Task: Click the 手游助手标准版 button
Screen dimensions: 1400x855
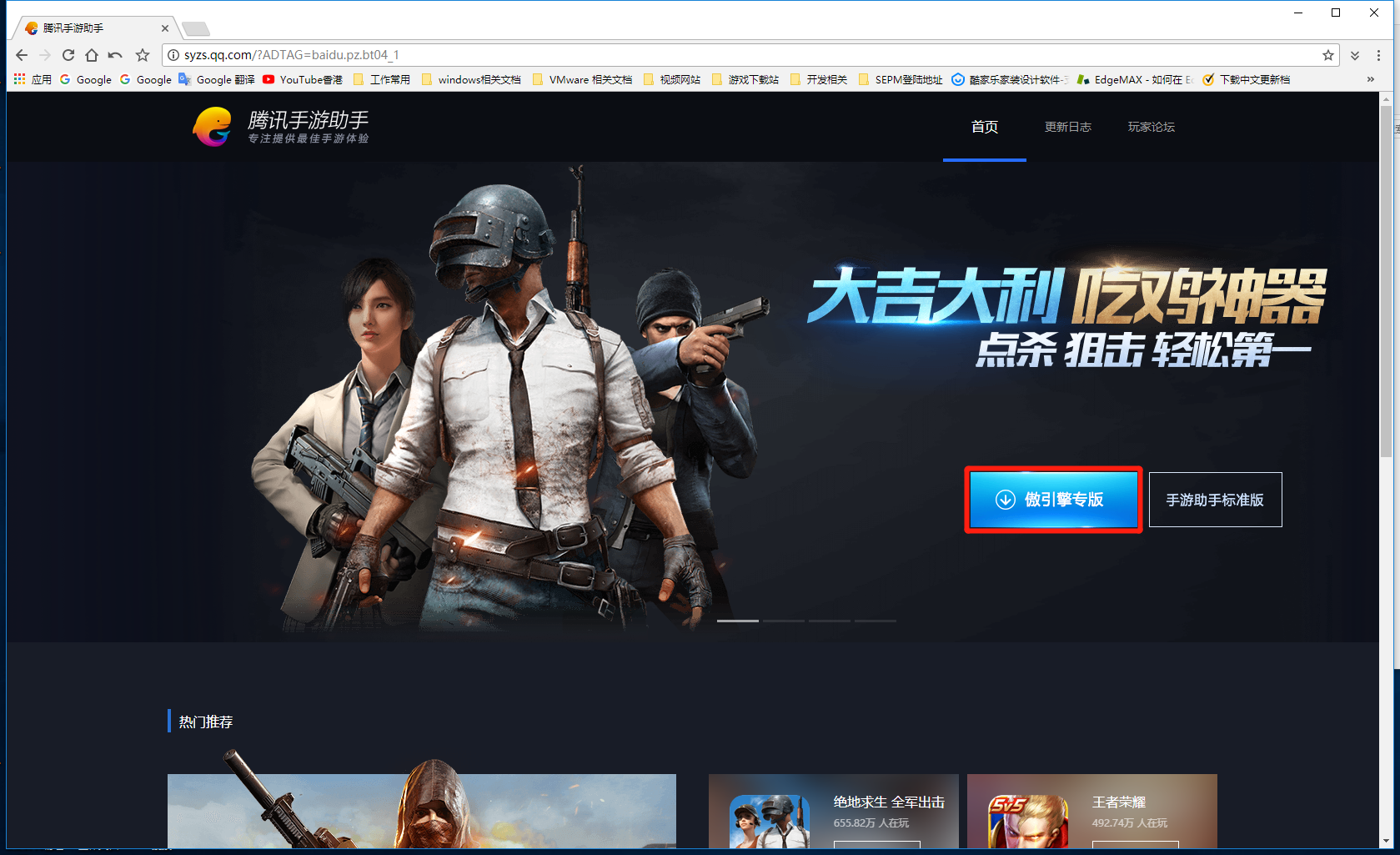Action: tap(1215, 500)
